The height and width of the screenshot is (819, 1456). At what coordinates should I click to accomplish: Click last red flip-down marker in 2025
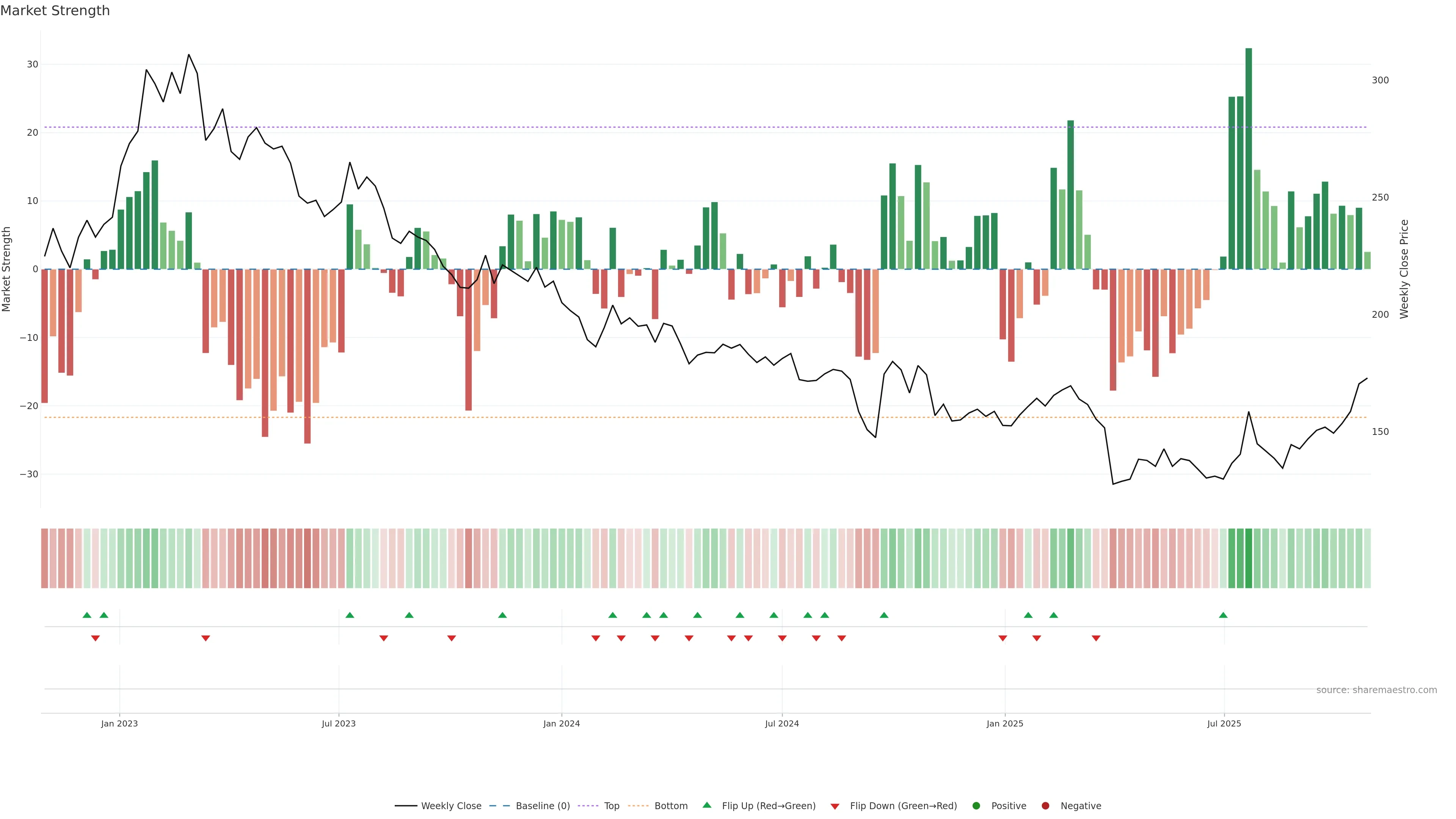(1096, 638)
